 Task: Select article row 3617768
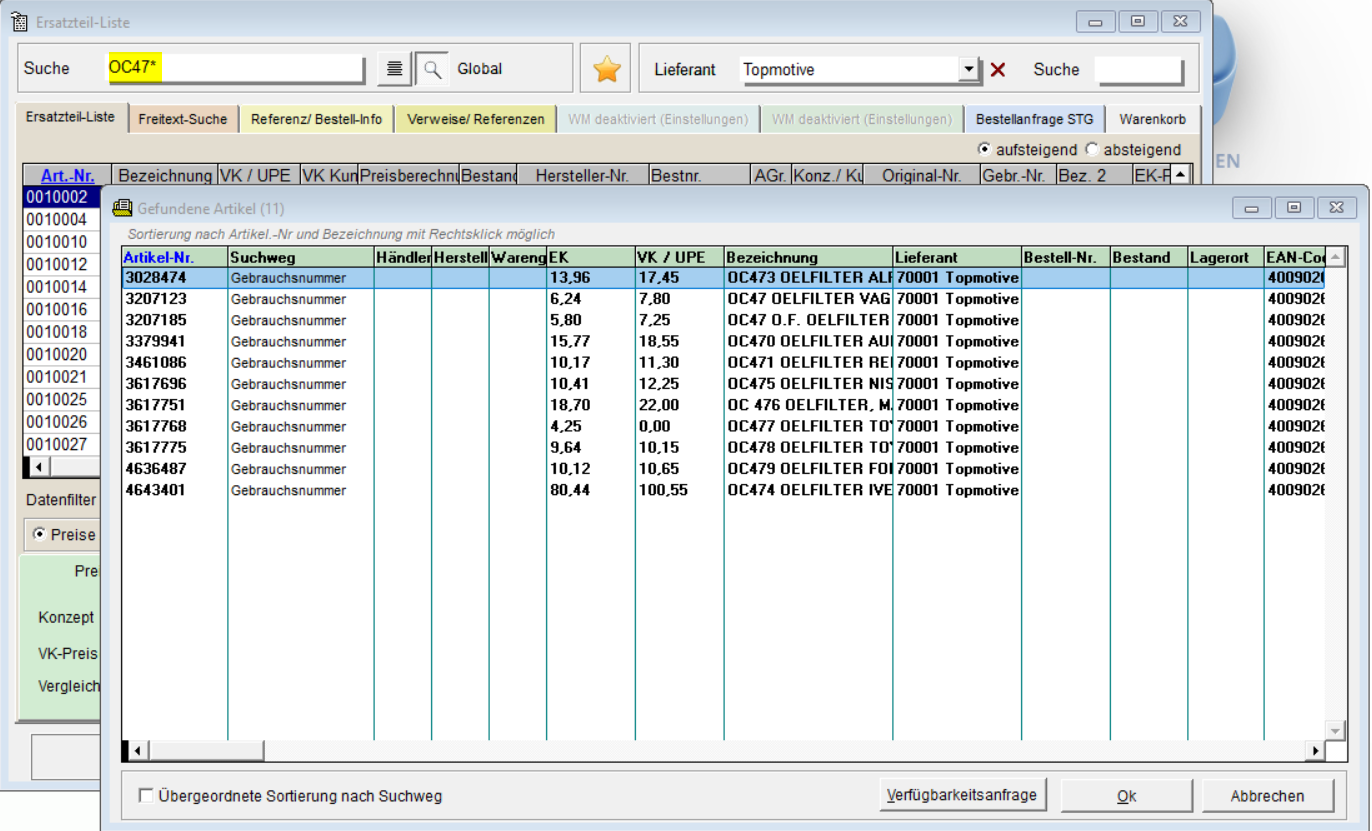coord(723,426)
